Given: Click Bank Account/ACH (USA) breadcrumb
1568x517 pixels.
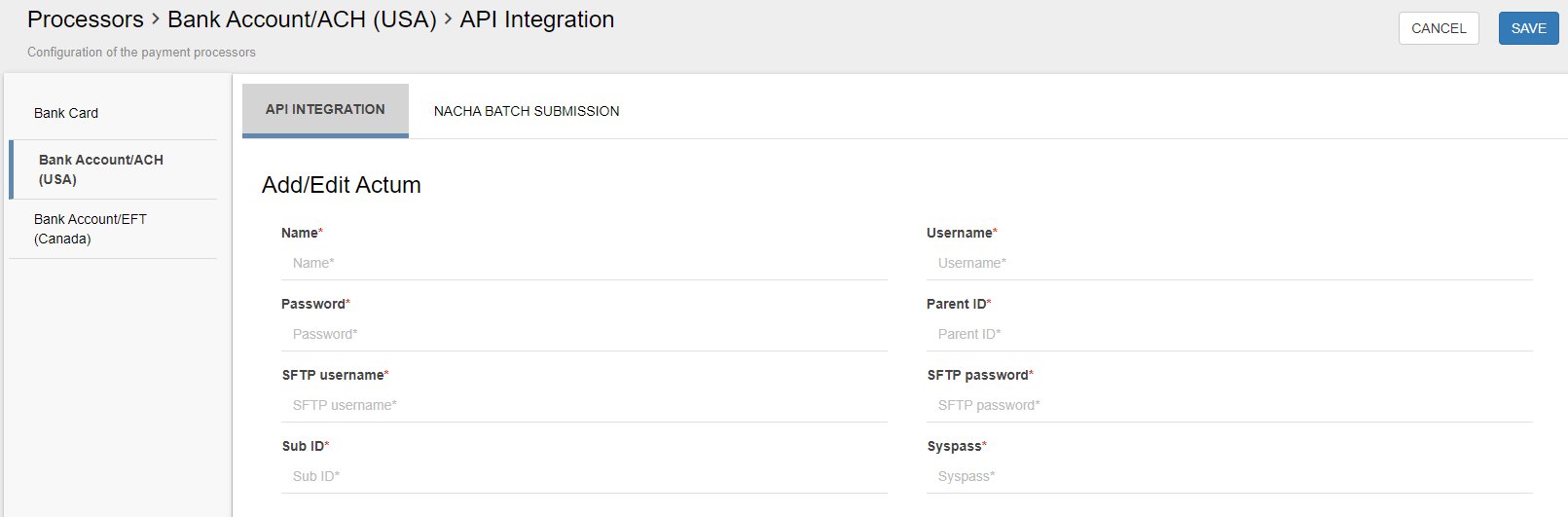Looking at the screenshot, I should 302,19.
